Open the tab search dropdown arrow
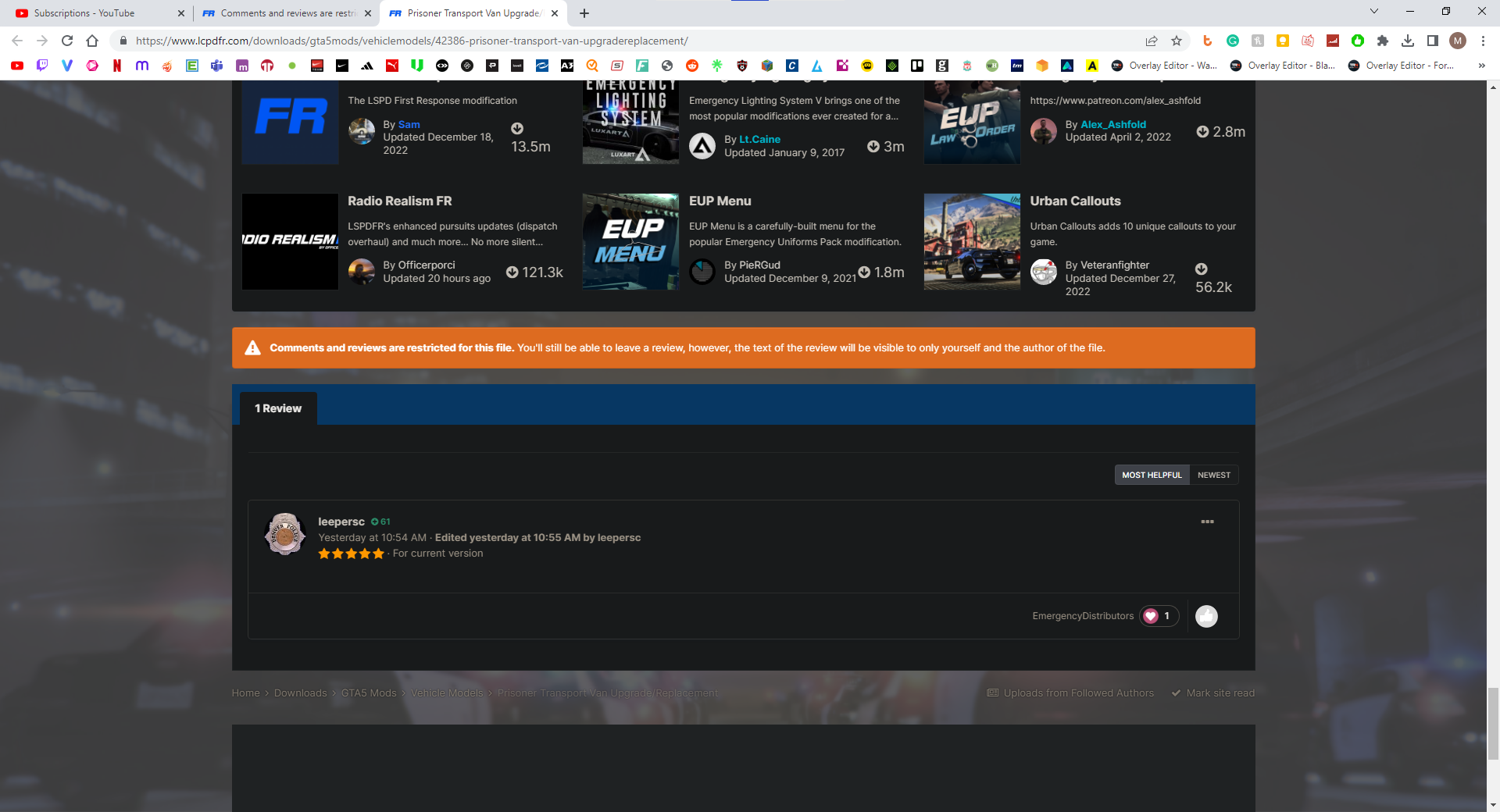This screenshot has width=1500, height=812. [x=1374, y=12]
